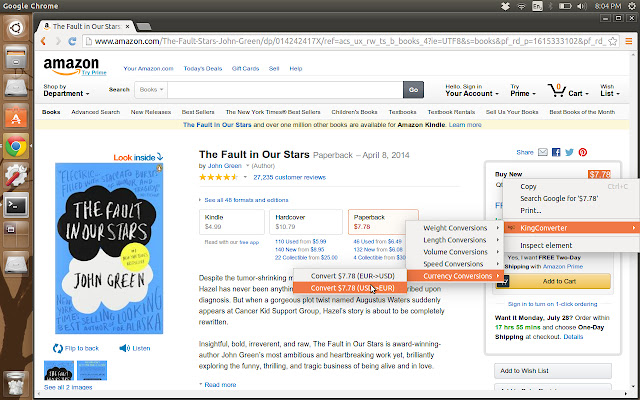Open the Trash in launcher

(16, 383)
